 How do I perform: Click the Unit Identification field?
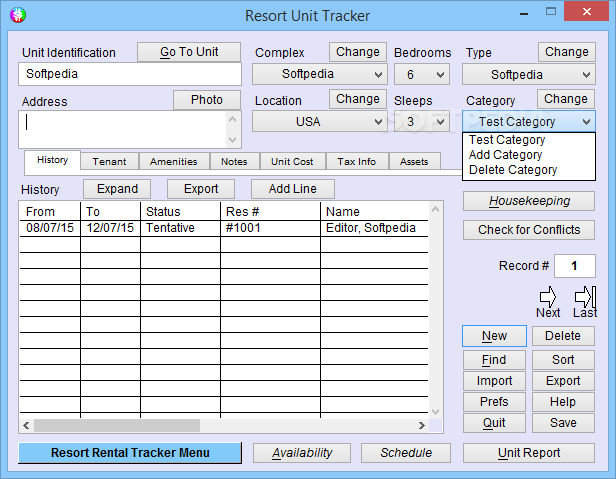click(x=130, y=74)
